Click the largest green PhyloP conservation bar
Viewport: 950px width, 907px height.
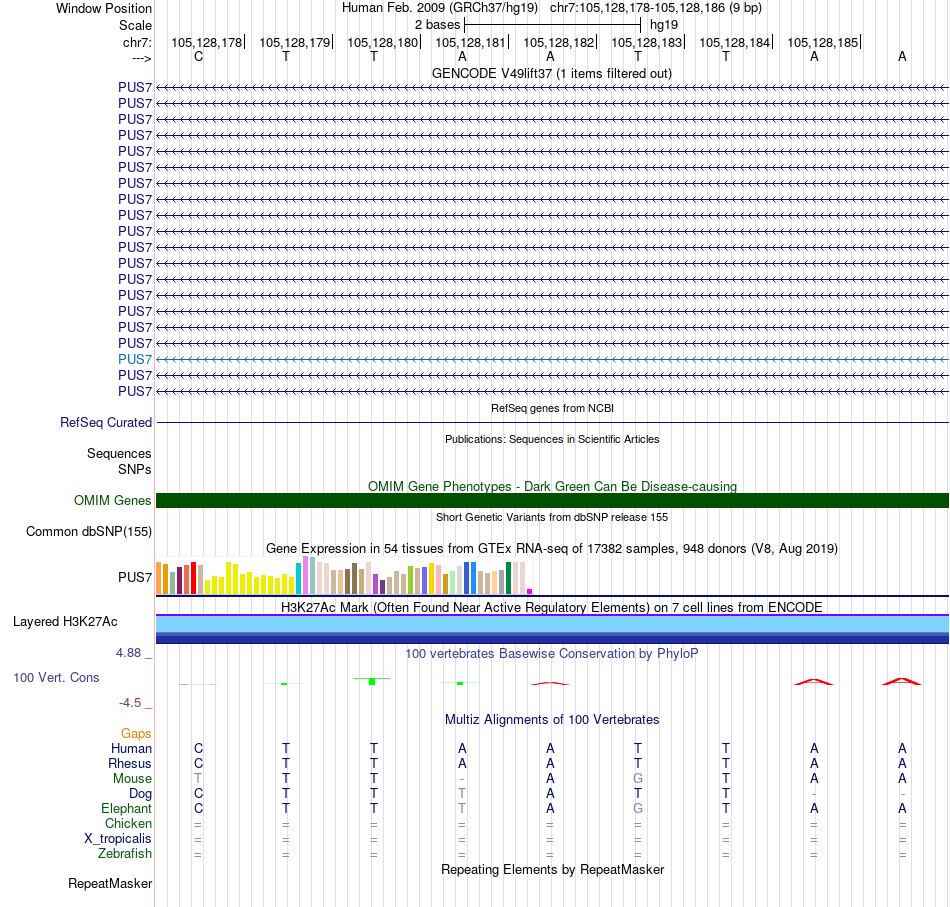click(x=372, y=682)
